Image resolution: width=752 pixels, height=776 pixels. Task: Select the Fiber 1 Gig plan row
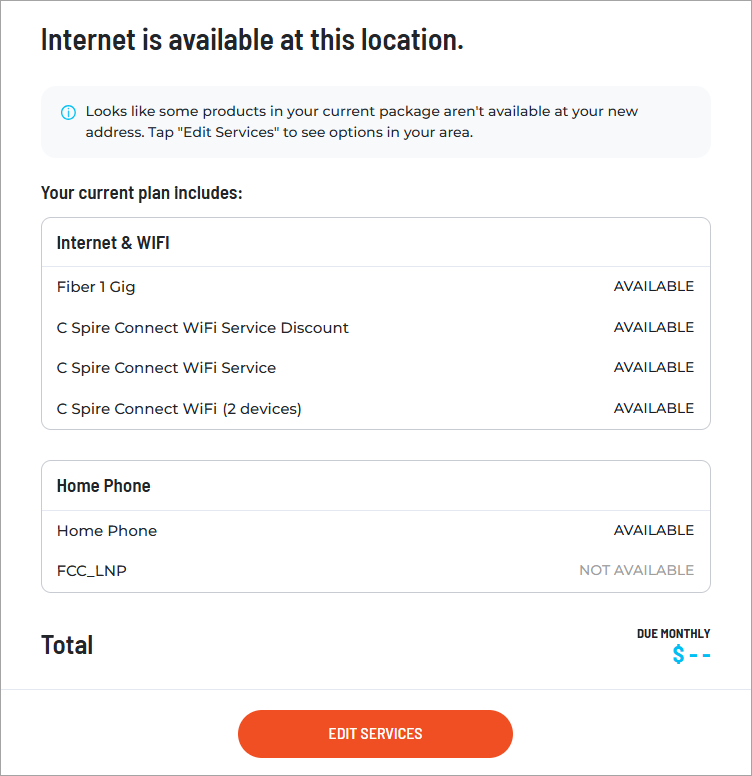pos(96,287)
